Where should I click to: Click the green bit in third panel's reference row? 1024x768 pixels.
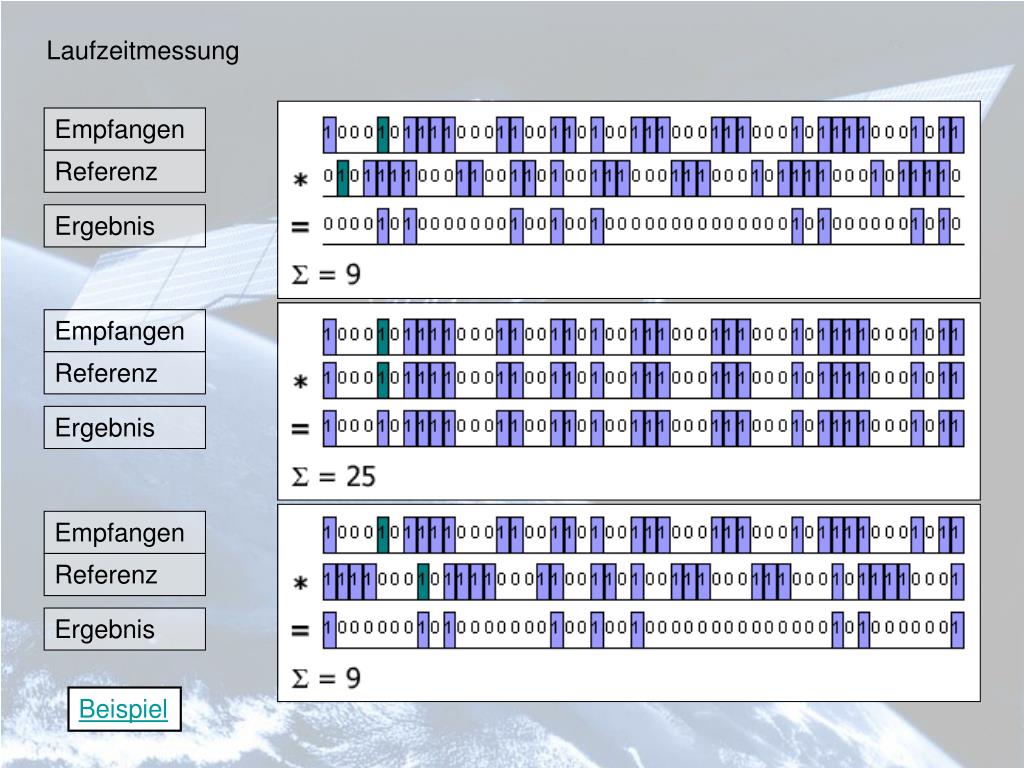[423, 581]
